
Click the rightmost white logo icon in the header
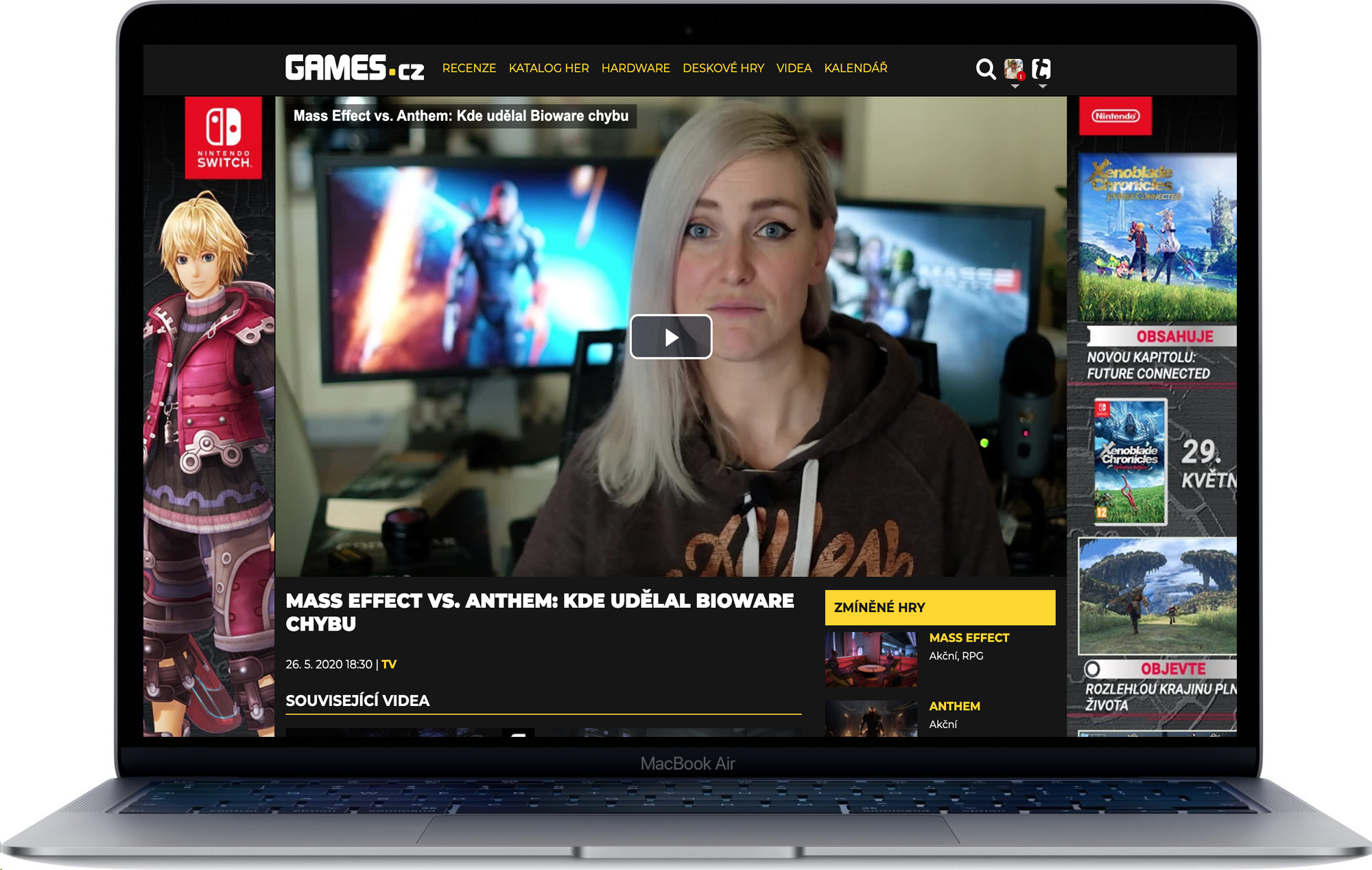click(x=1041, y=69)
